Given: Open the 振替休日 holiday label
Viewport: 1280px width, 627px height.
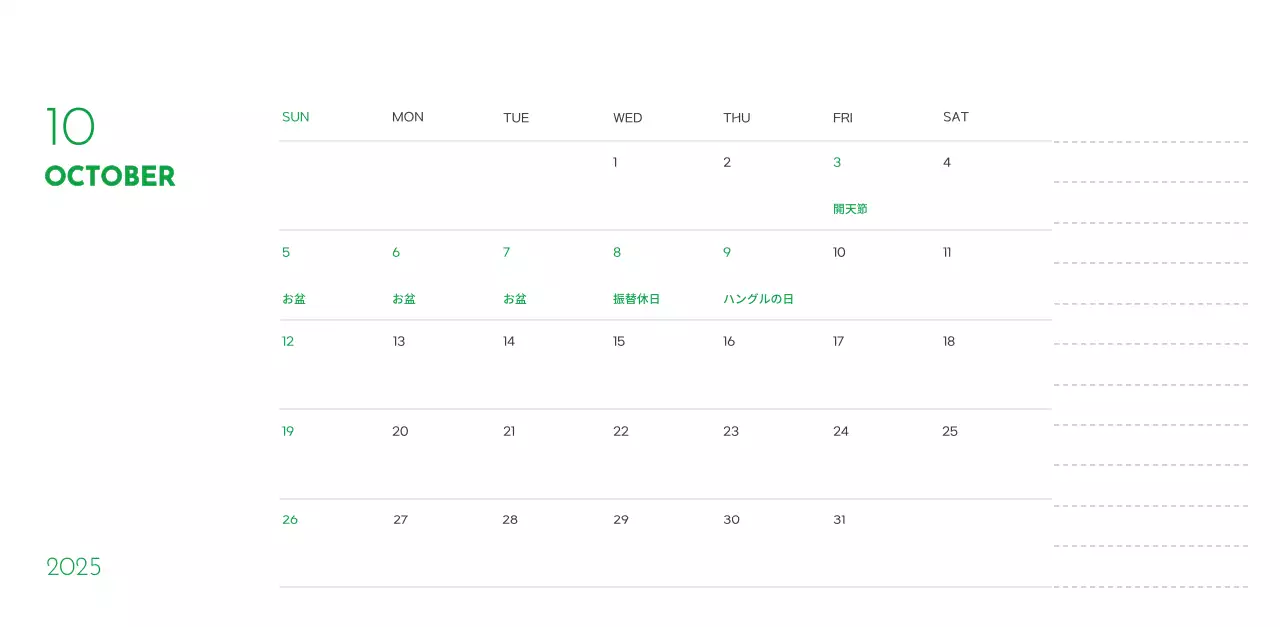Looking at the screenshot, I should coord(636,299).
